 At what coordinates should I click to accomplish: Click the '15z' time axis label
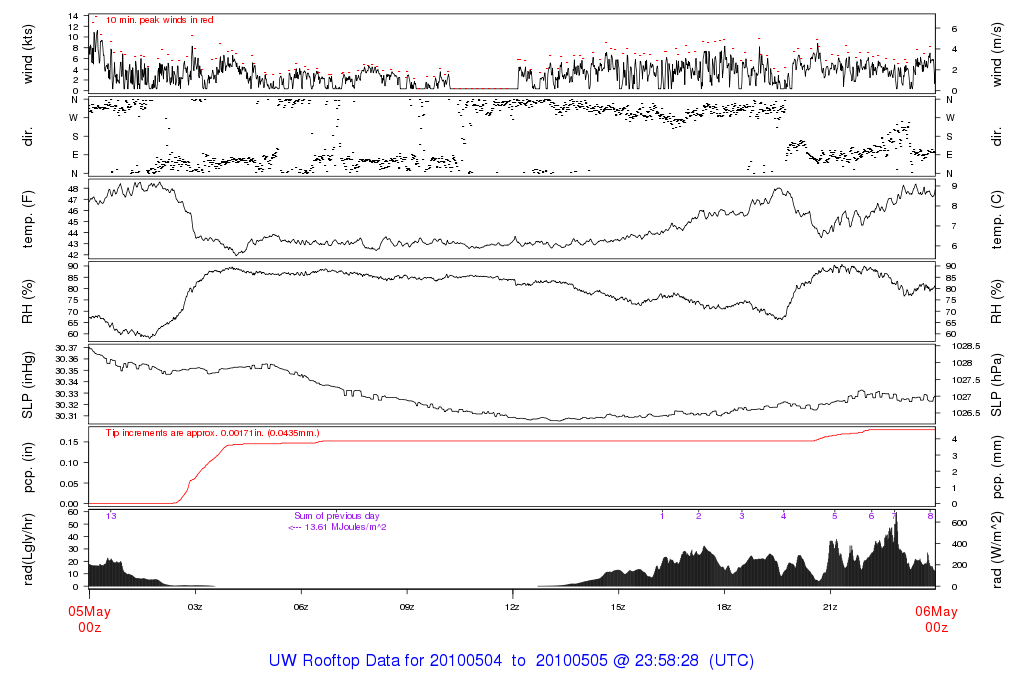[x=618, y=607]
